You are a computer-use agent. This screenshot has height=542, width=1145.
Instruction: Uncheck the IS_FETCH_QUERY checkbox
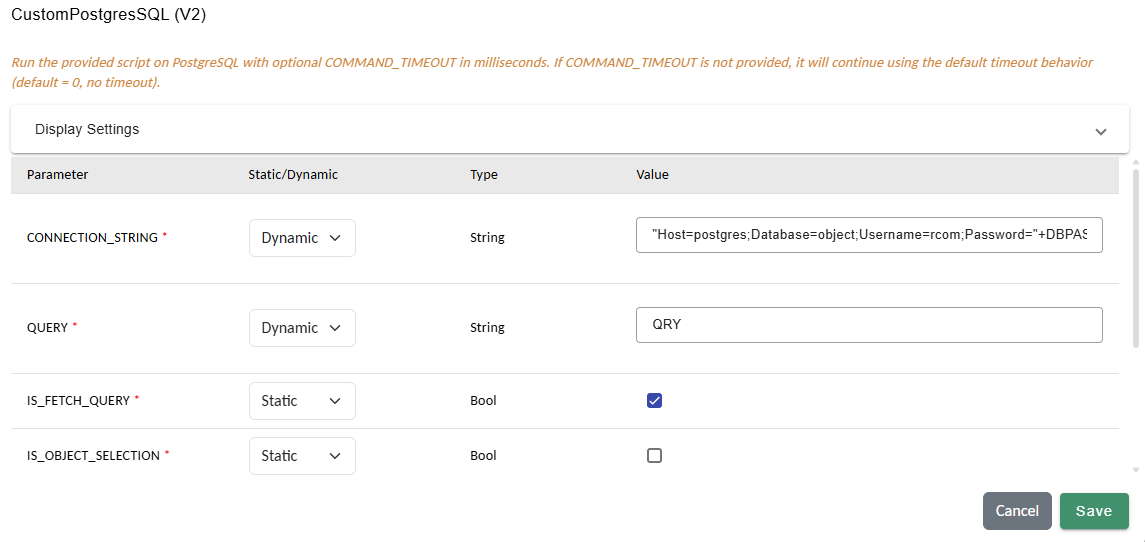click(x=655, y=401)
